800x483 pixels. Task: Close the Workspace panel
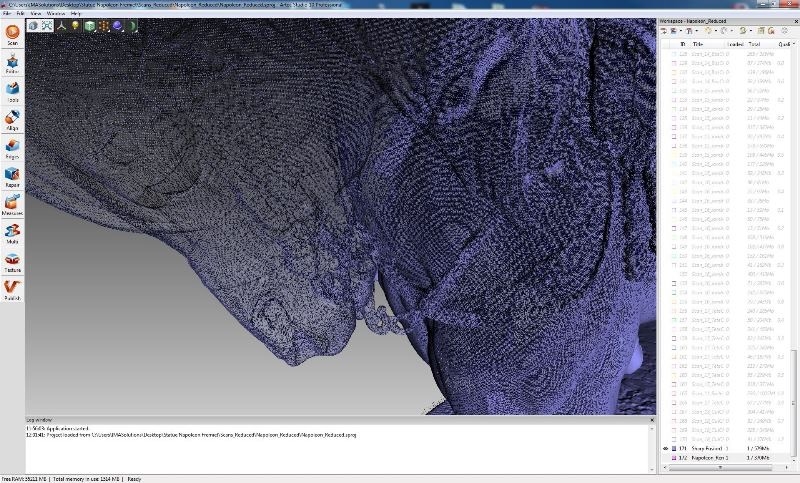point(796,21)
